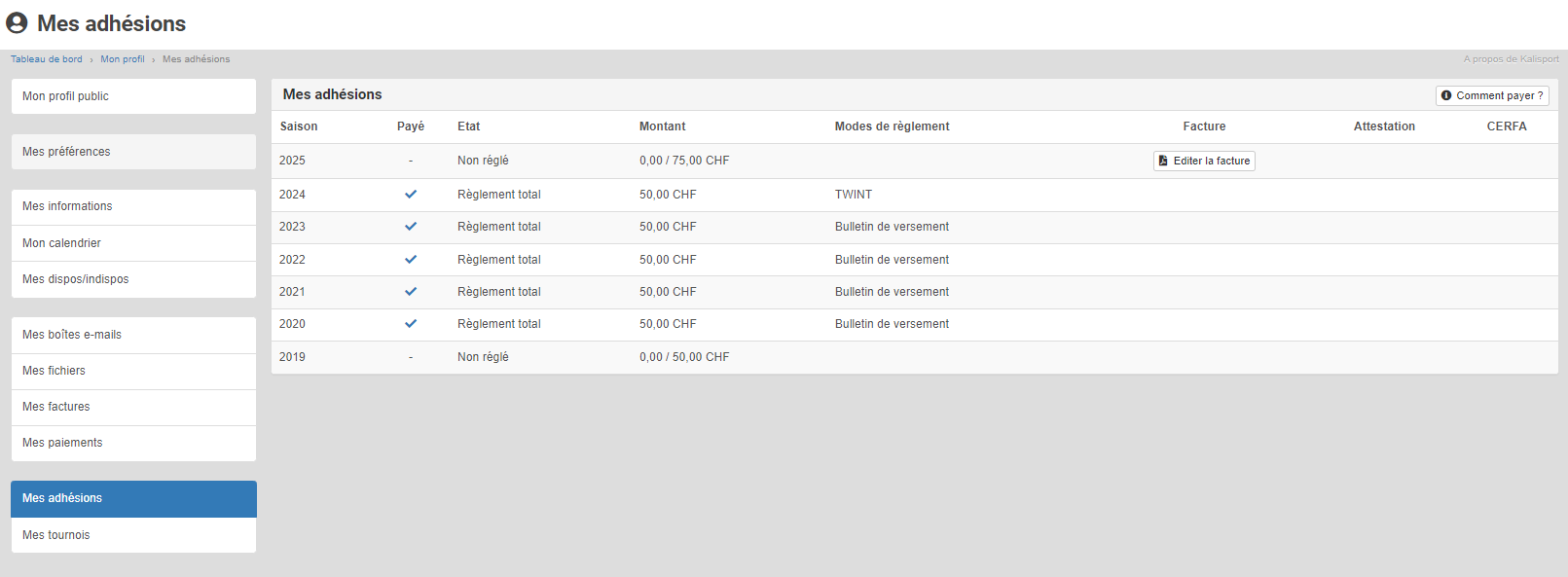
Task: Go to Mon profil breadcrumb link
Action: point(123,59)
